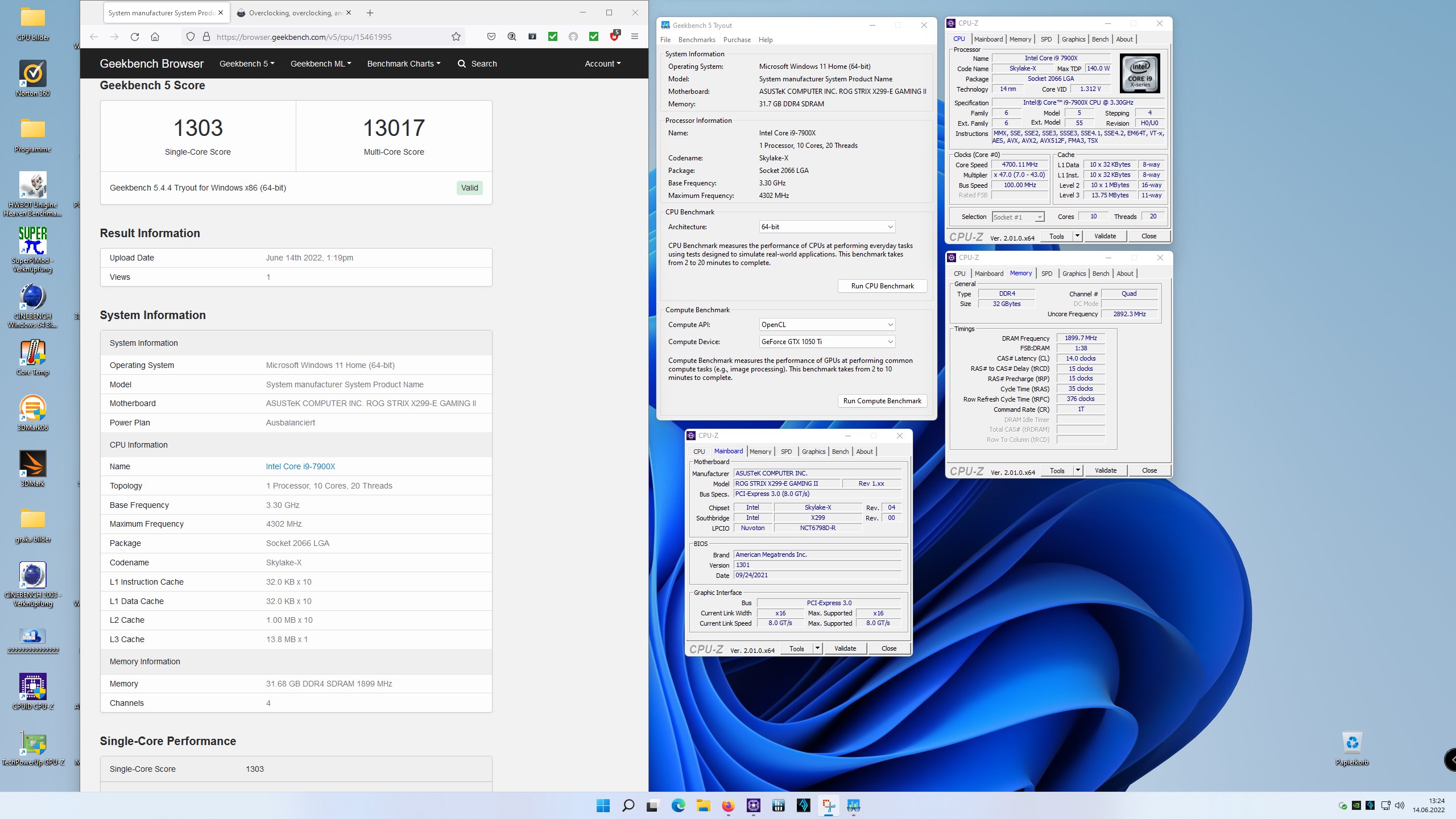Open the Intel Core i9-7900X link

[300, 466]
